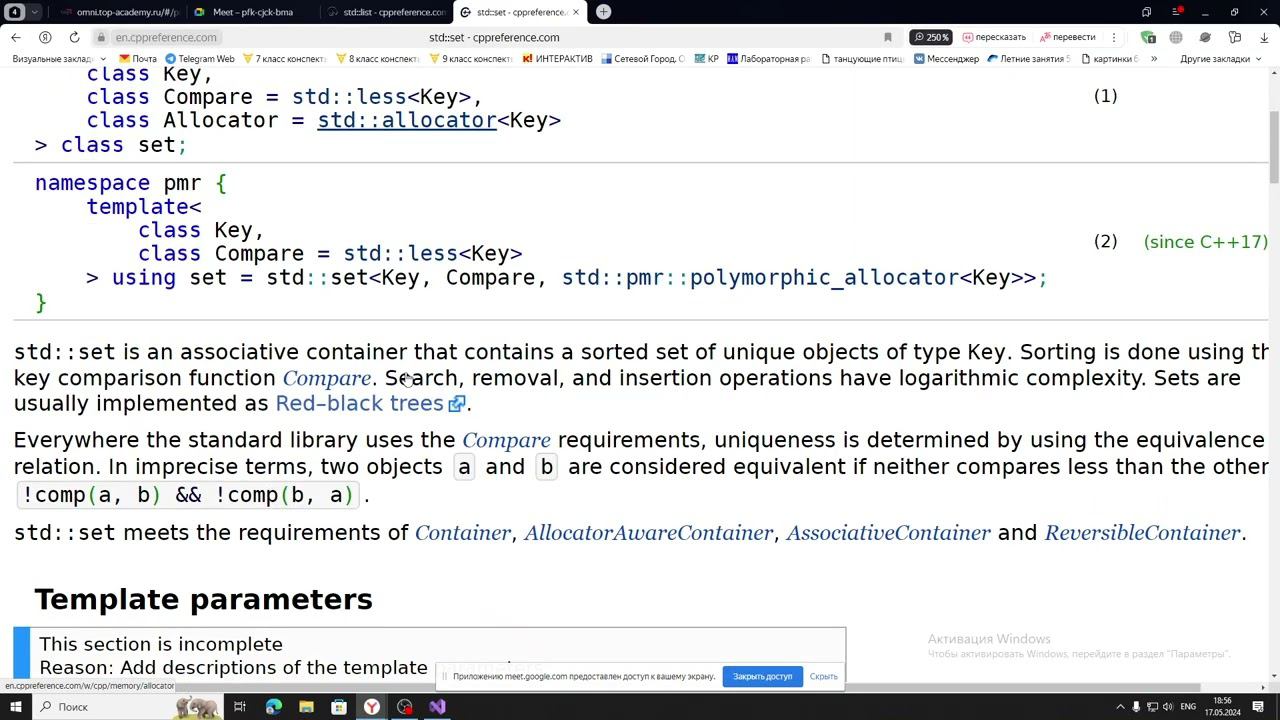The width and height of the screenshot is (1280, 720).
Task: Open the Сетевой Город bookmark
Action: 642,59
